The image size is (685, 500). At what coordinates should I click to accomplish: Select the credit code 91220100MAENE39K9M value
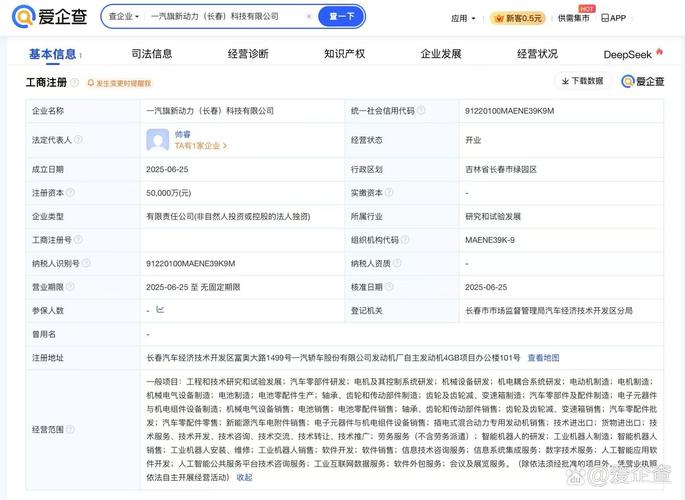coord(509,111)
